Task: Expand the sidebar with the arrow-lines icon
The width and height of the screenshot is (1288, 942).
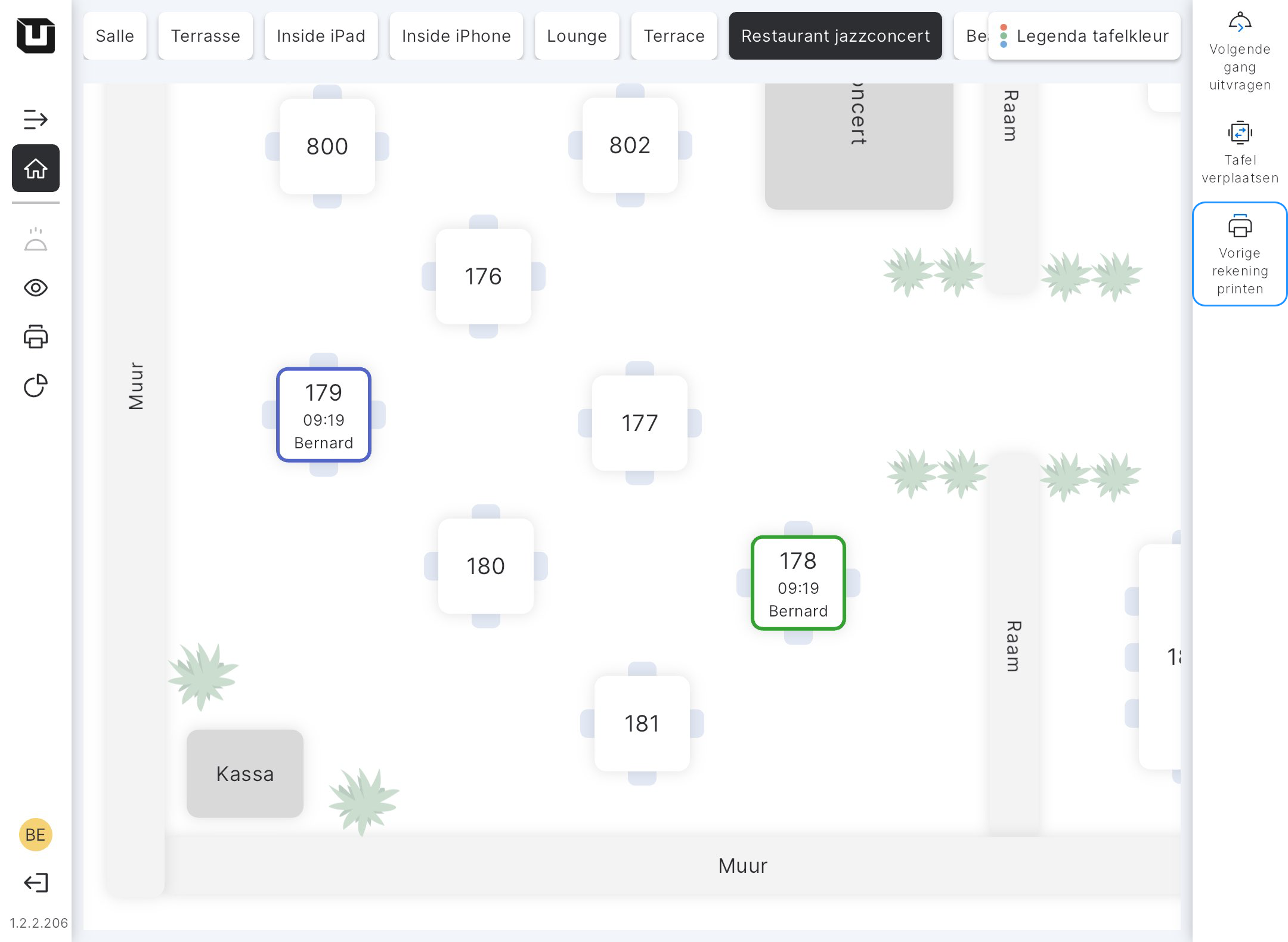Action: (x=35, y=119)
